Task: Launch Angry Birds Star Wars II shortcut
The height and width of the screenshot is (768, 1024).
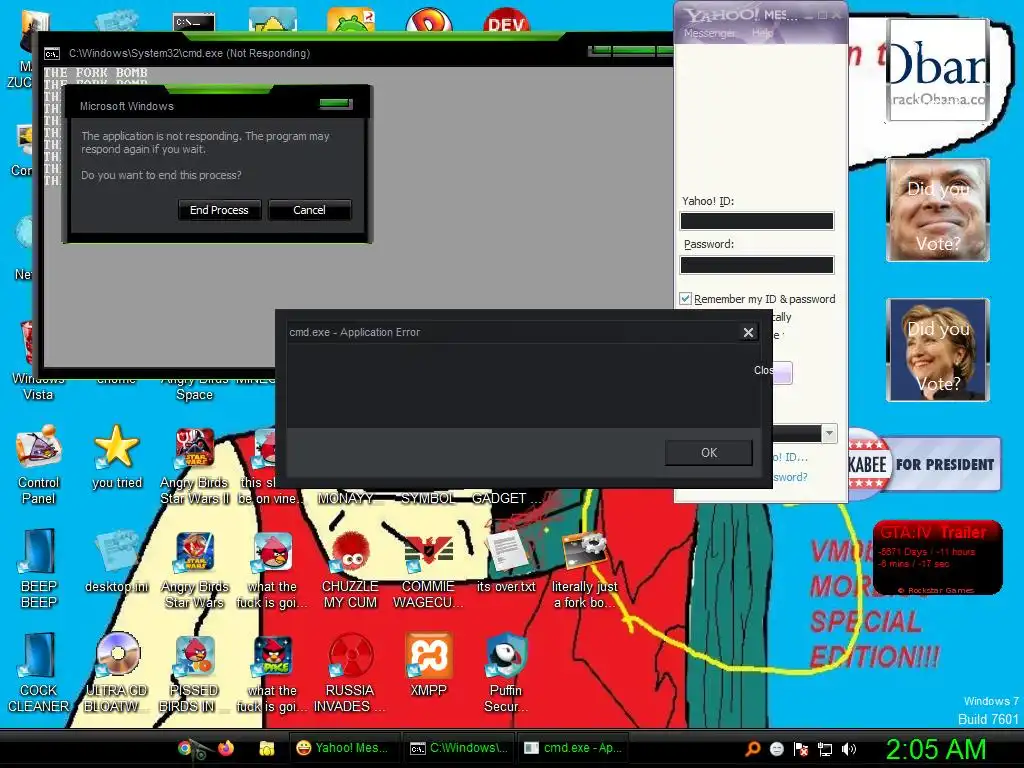Action: [195, 465]
